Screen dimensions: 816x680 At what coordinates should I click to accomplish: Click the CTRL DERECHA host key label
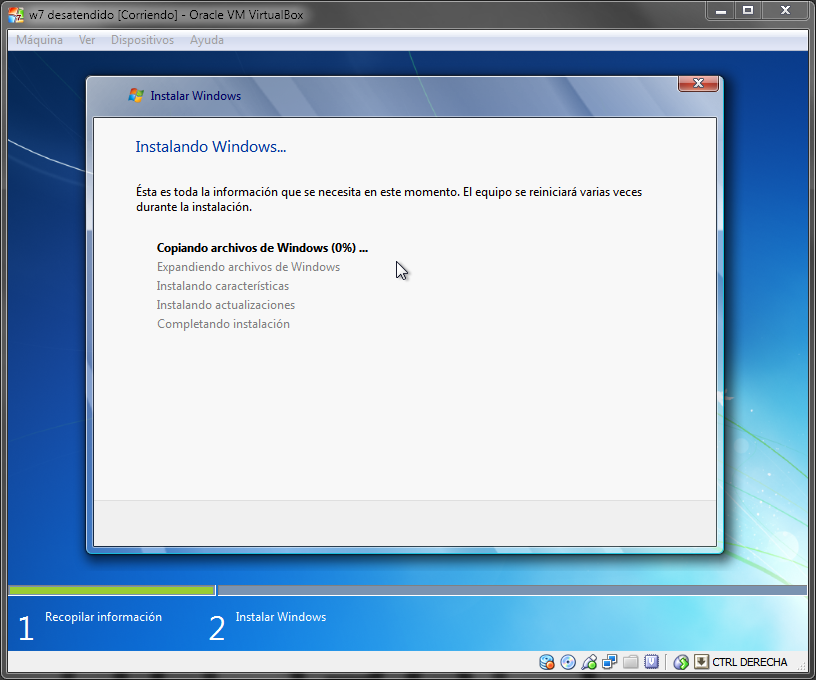click(749, 662)
